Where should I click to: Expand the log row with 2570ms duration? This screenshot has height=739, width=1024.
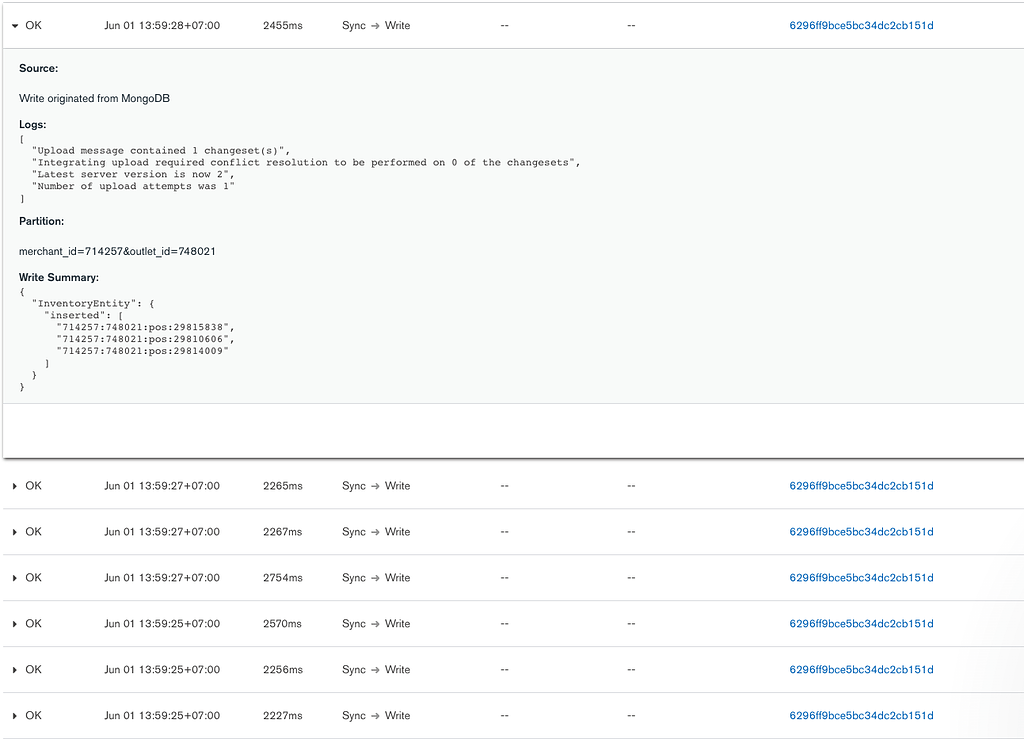point(15,624)
